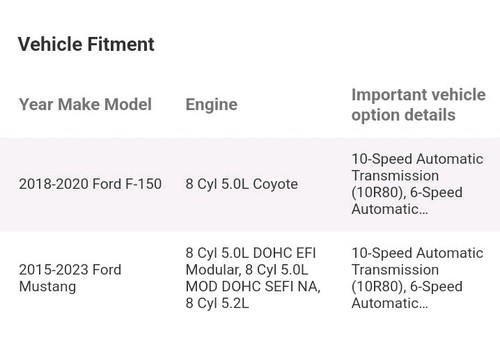Select the (10R80), 6-Speed text in F-150 row
The width and height of the screenshot is (500, 361).
407,193
